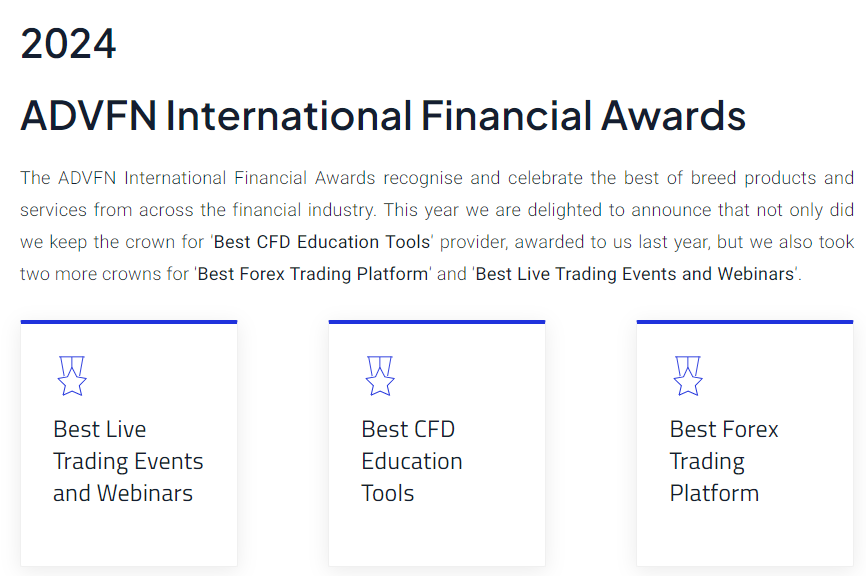Click bold 'Best CFD Education Tools' in the paragraph
866x576 pixels.
(x=322, y=242)
